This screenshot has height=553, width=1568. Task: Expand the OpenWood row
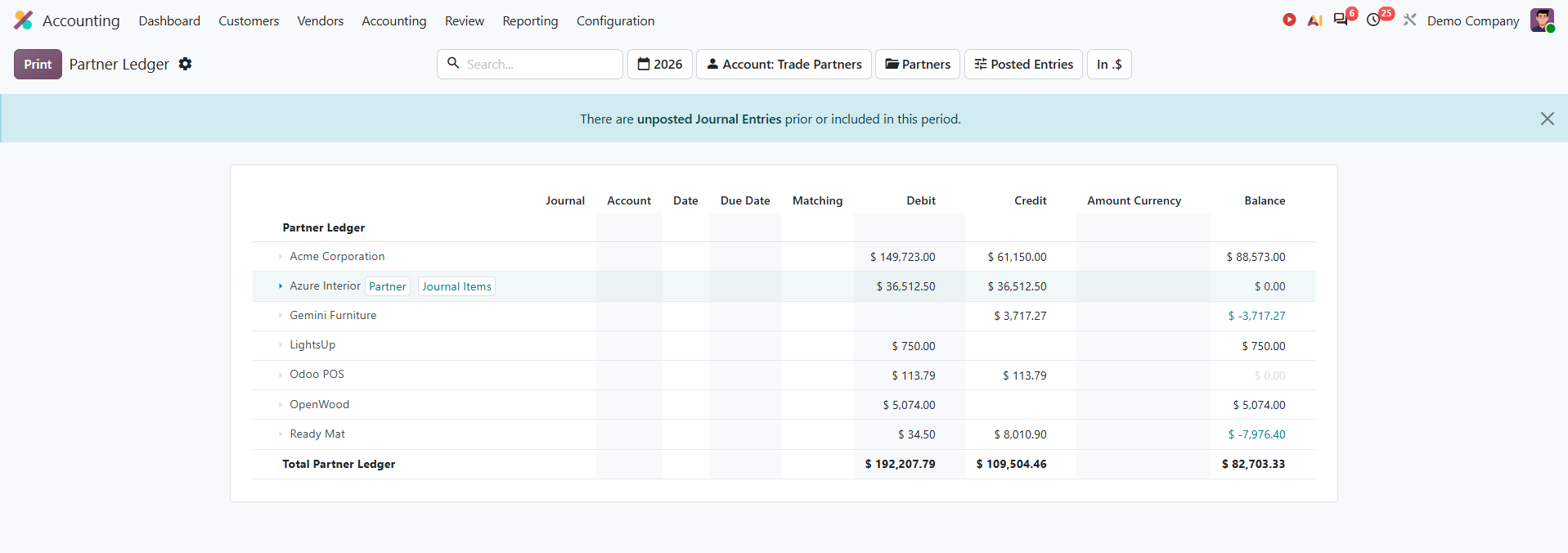click(281, 405)
